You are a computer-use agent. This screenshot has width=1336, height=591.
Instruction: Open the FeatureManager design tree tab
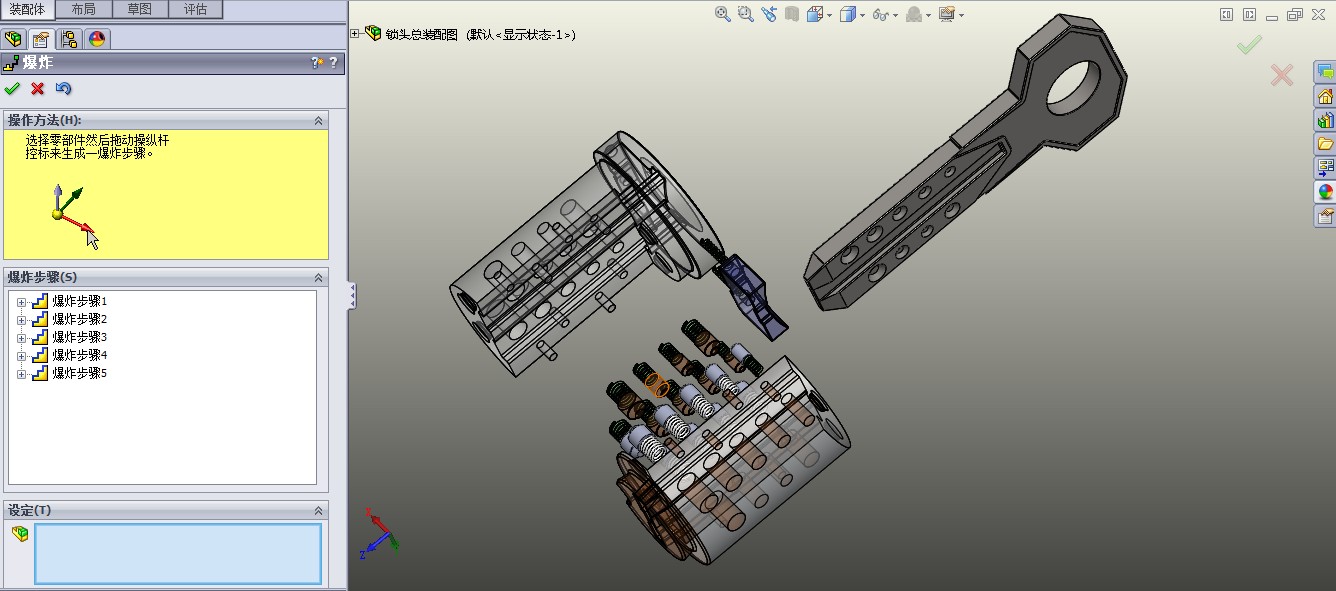13,39
